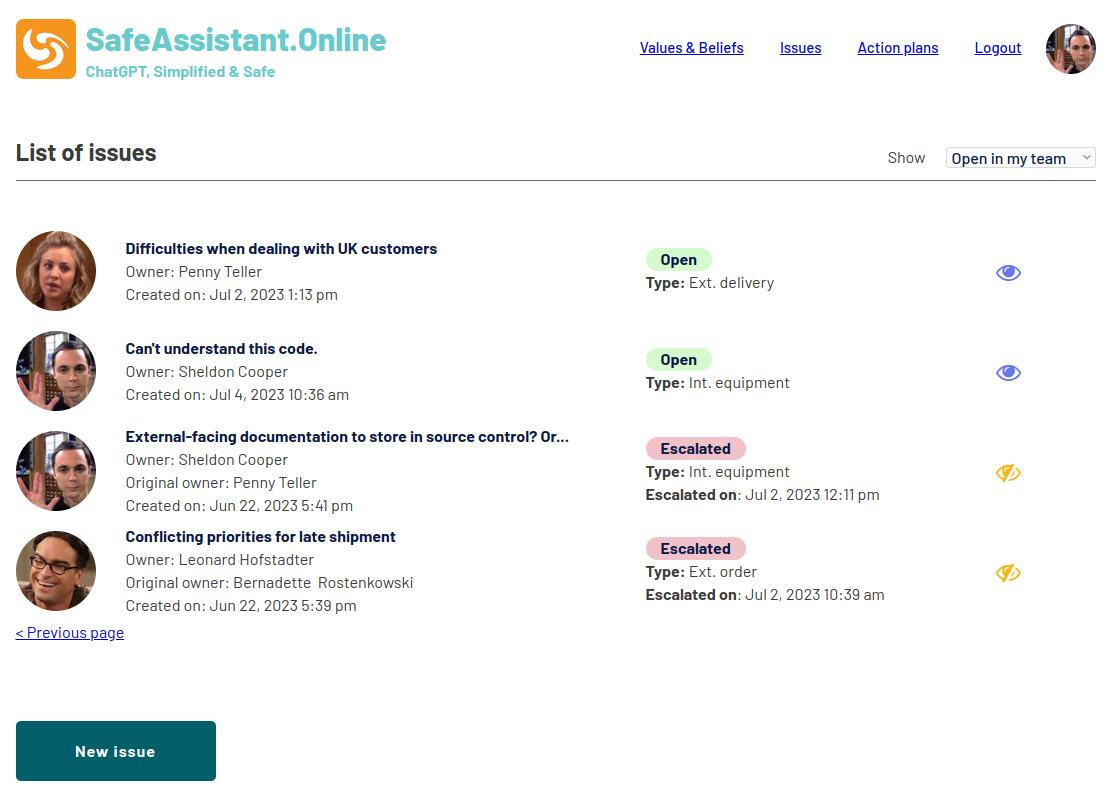
Task: Click the SafeAssistant.Online site title
Action: click(235, 40)
